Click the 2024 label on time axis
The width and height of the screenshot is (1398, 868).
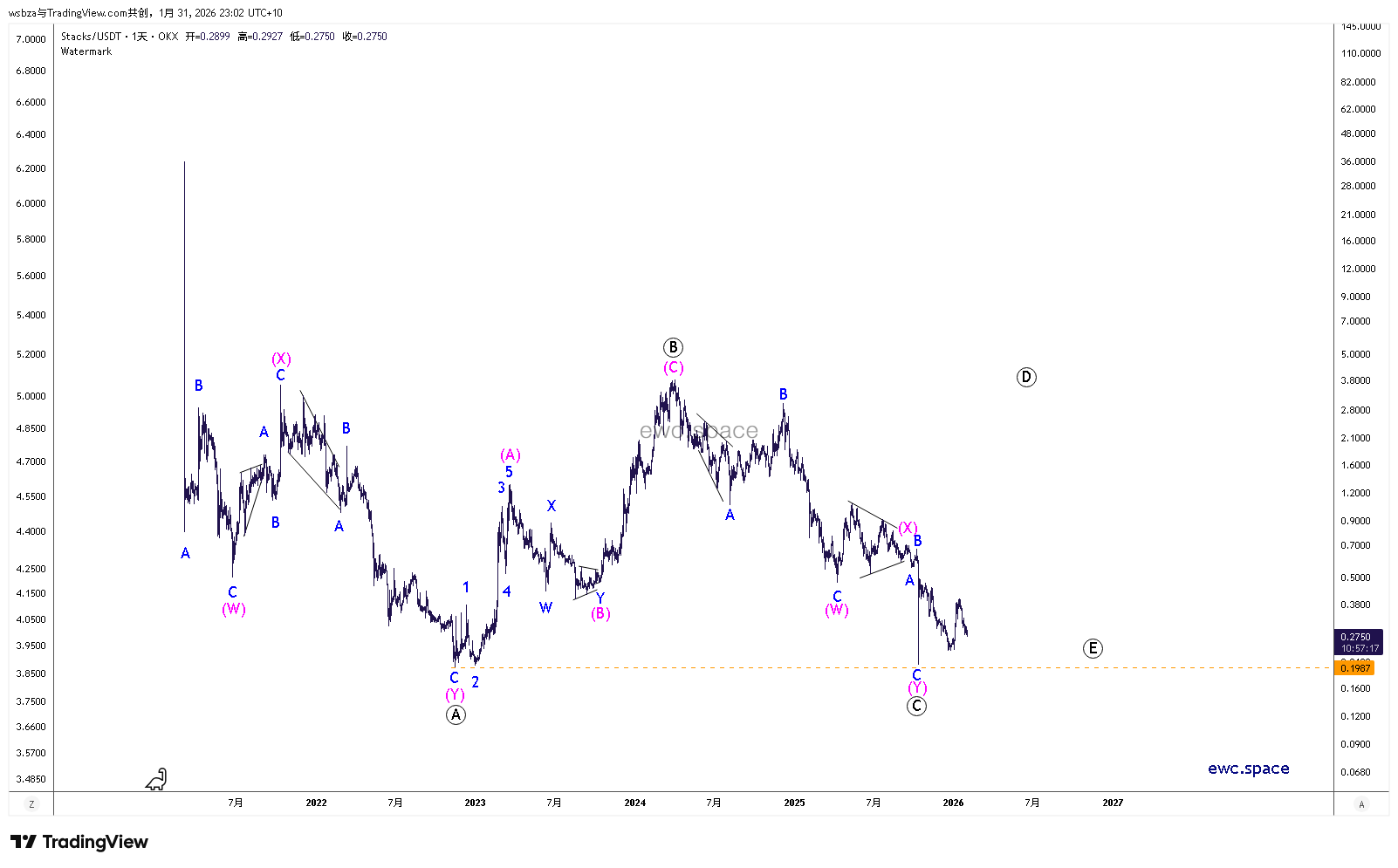[634, 803]
